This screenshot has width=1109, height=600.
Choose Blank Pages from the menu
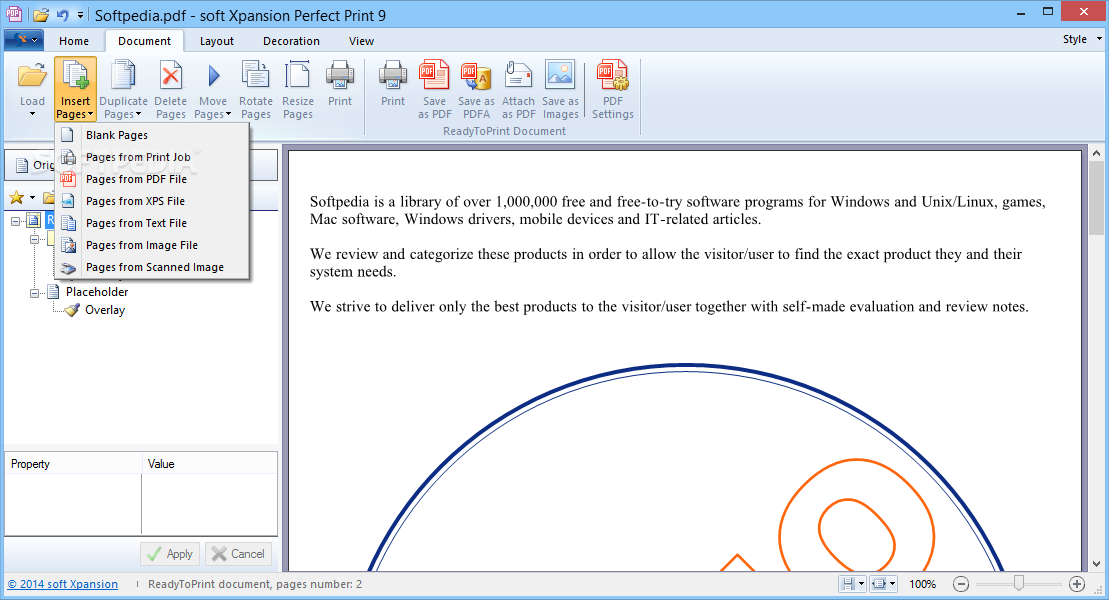pyautogui.click(x=152, y=135)
